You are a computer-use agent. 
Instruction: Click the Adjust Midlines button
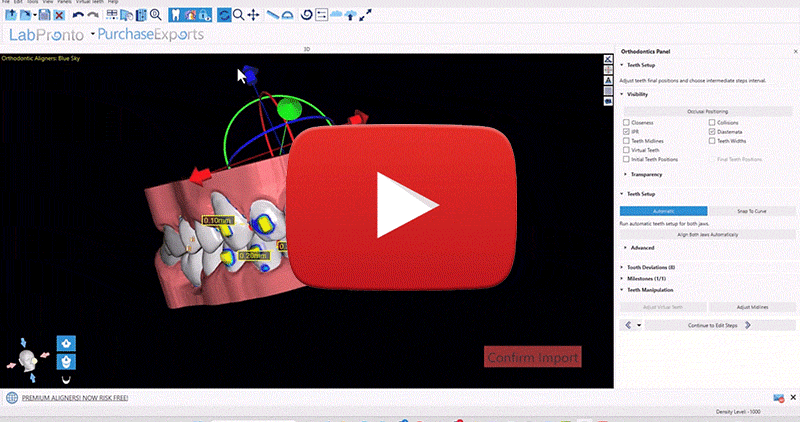point(752,307)
